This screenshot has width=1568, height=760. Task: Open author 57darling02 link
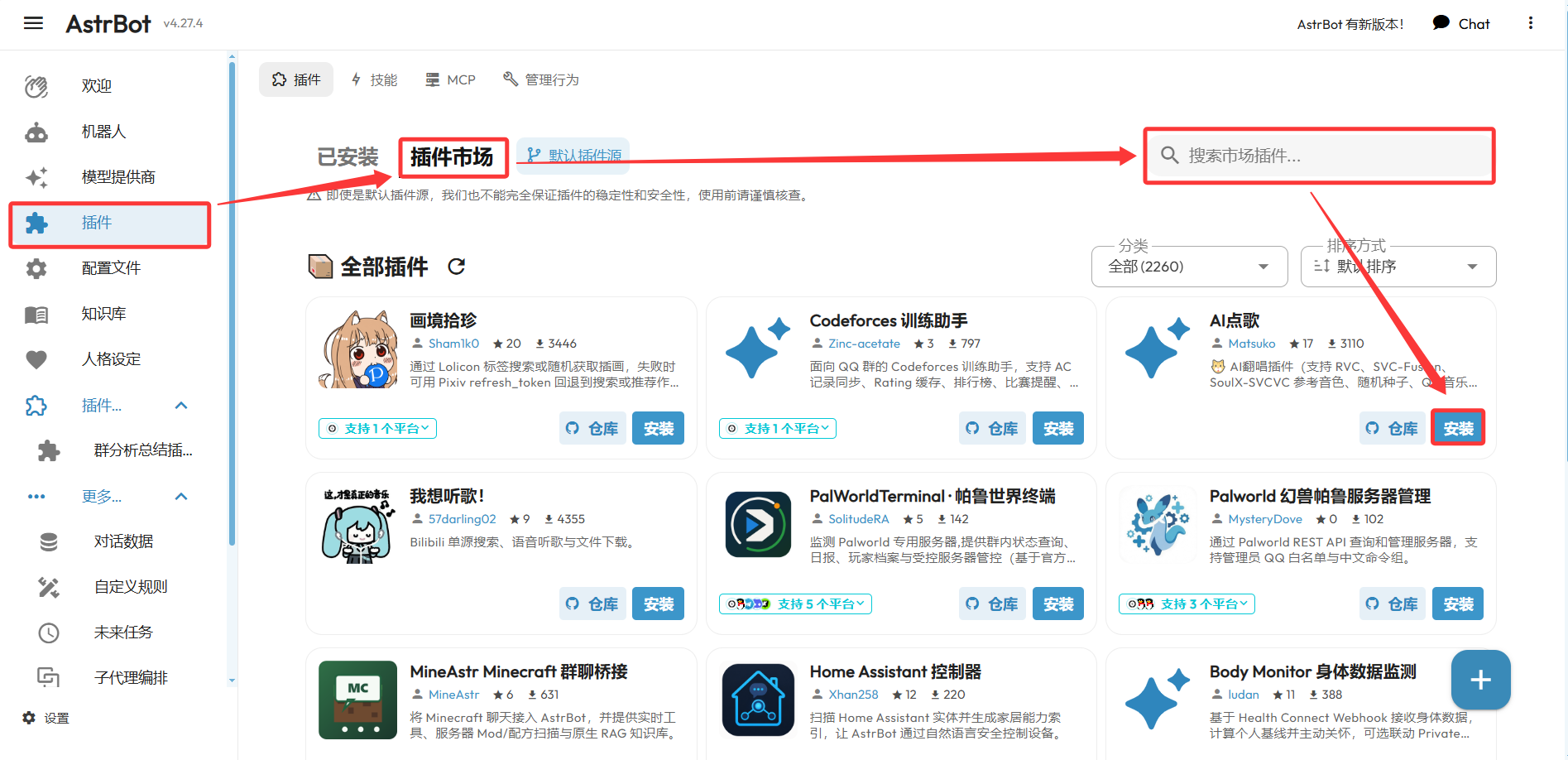[462, 519]
